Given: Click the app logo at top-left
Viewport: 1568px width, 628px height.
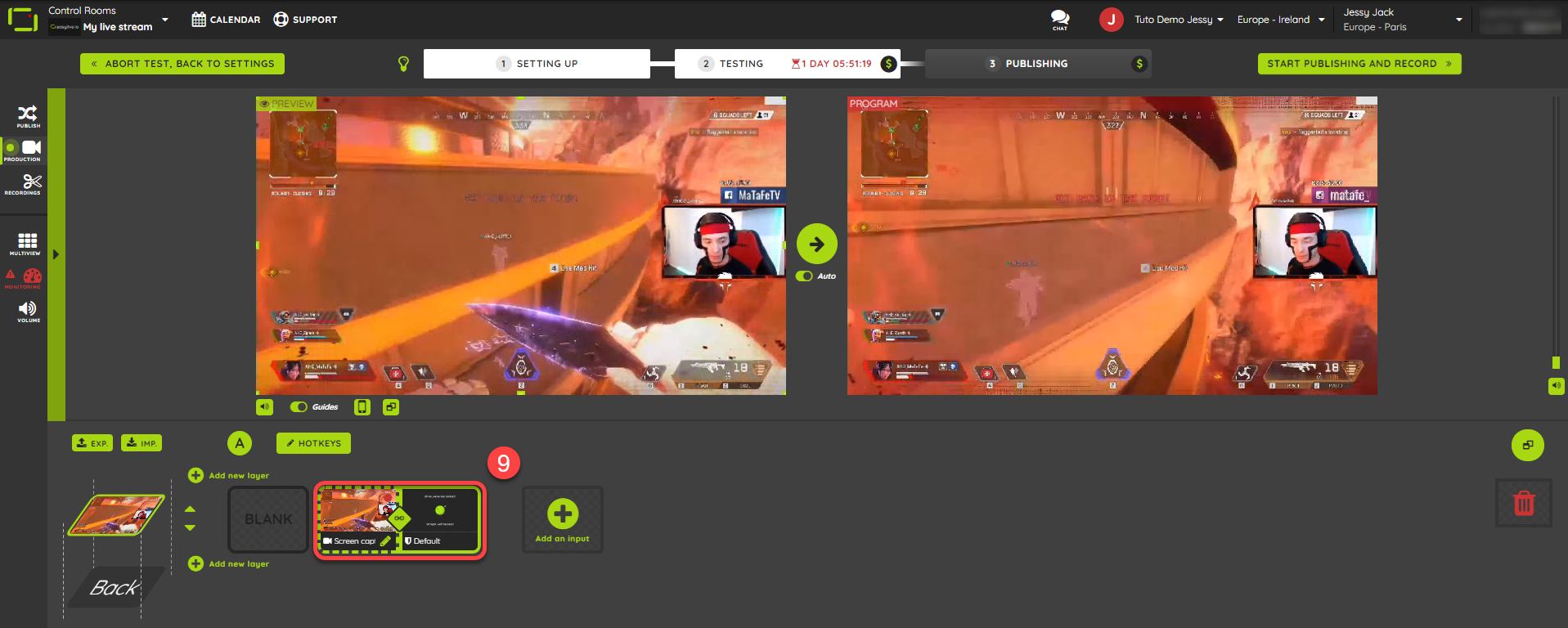Looking at the screenshot, I should [23, 20].
